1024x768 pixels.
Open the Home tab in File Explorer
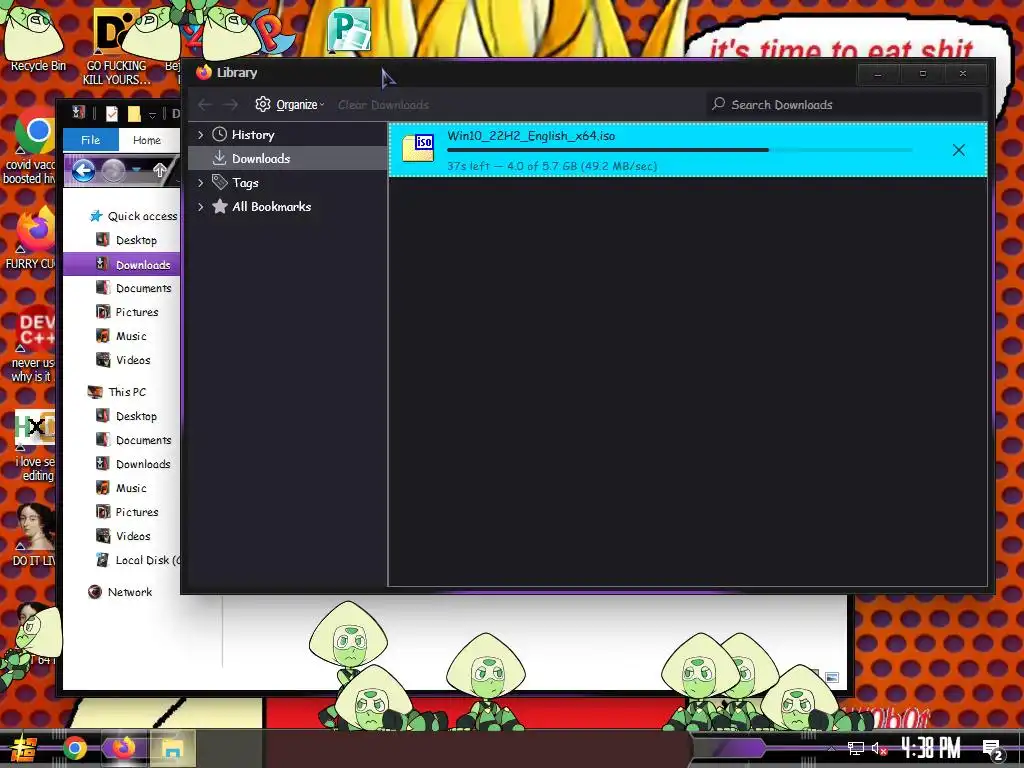[x=147, y=140]
